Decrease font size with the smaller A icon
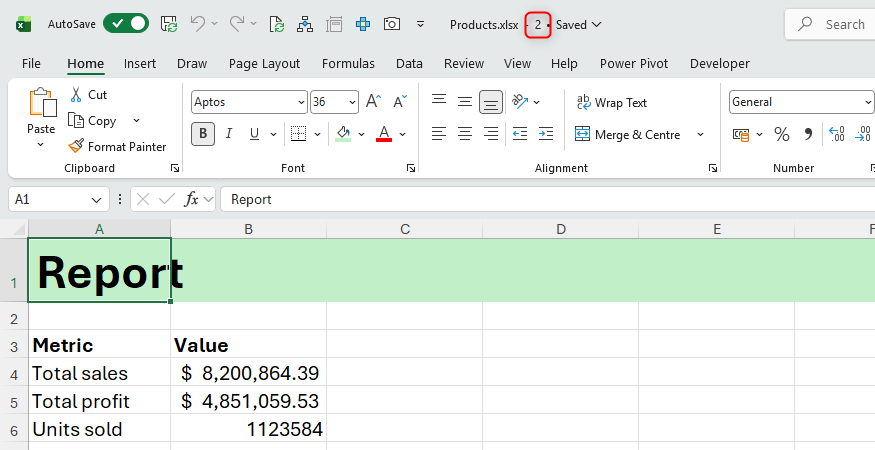 click(x=400, y=102)
